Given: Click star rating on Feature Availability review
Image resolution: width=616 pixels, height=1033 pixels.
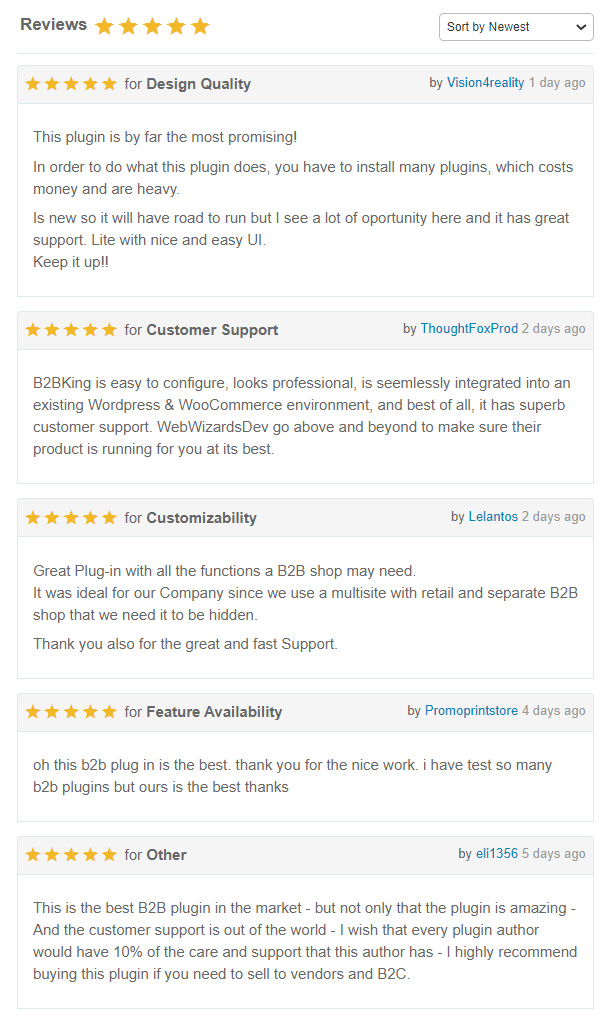Looking at the screenshot, I should (71, 712).
